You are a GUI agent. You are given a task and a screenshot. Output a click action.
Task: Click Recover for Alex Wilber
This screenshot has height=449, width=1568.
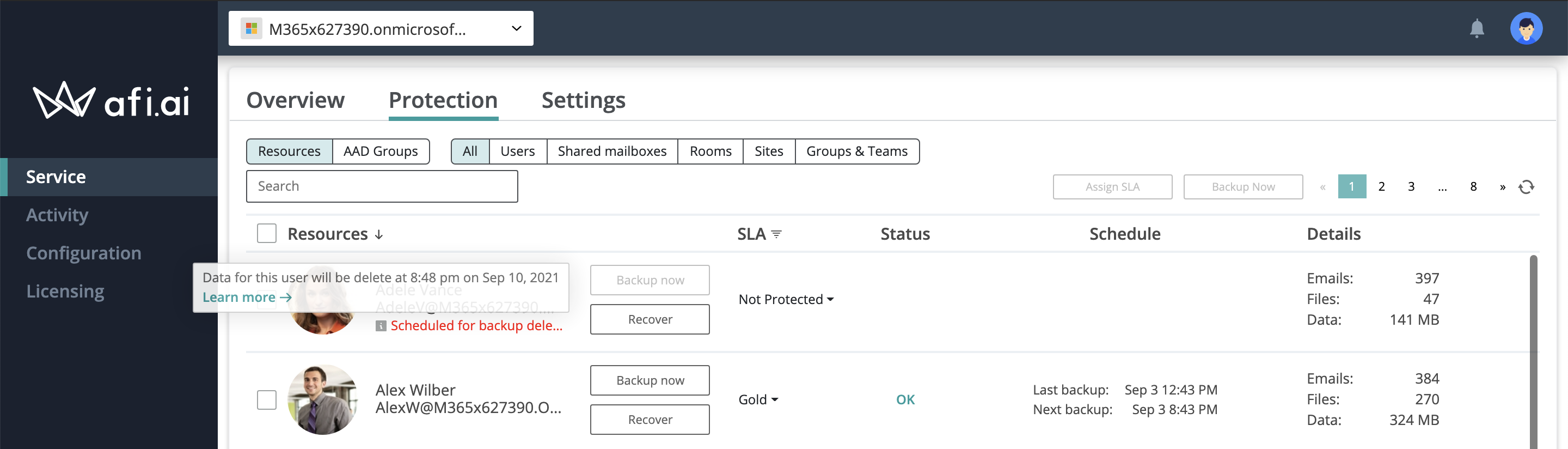tap(650, 420)
